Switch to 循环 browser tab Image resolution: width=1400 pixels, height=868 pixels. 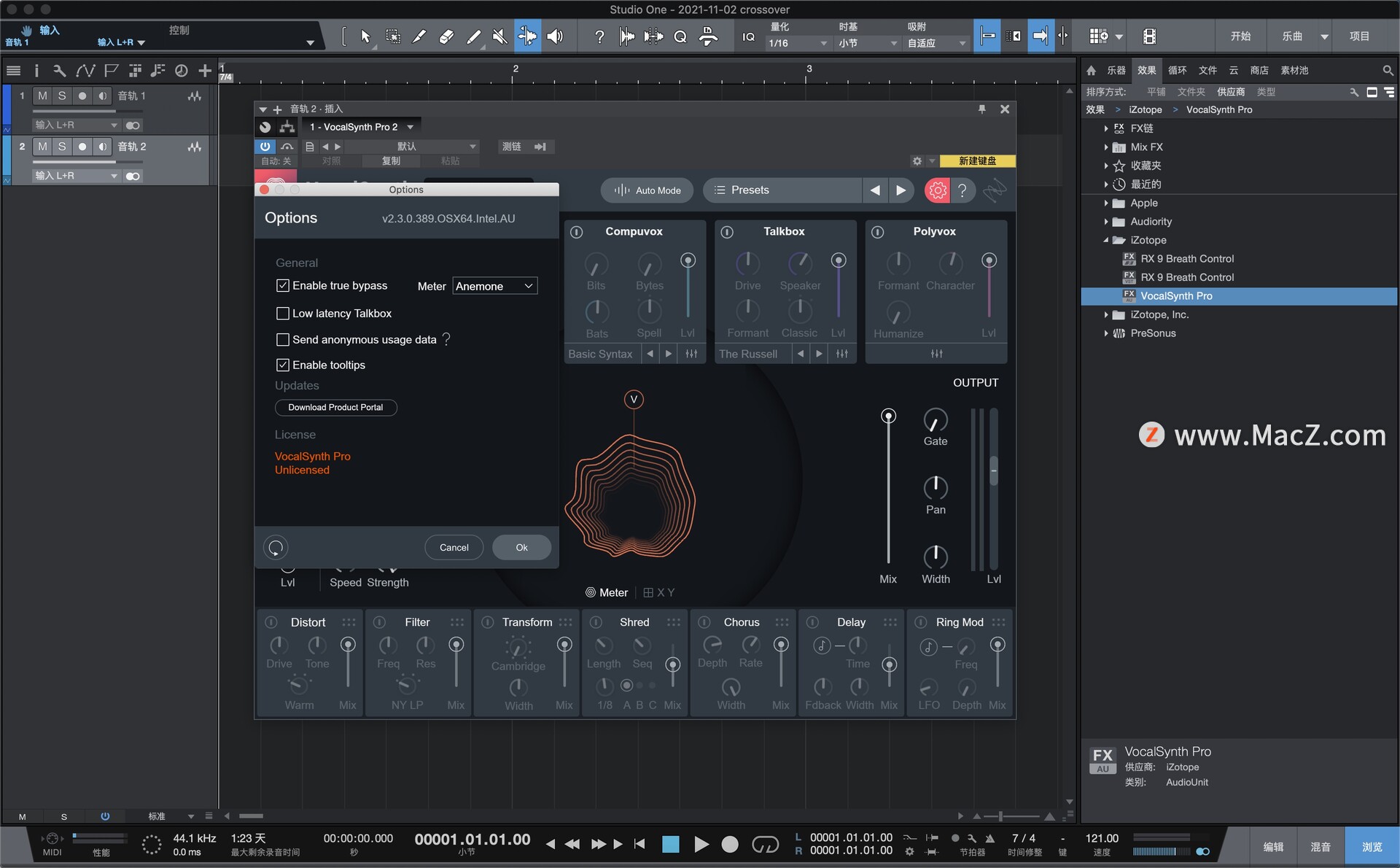pos(1177,71)
